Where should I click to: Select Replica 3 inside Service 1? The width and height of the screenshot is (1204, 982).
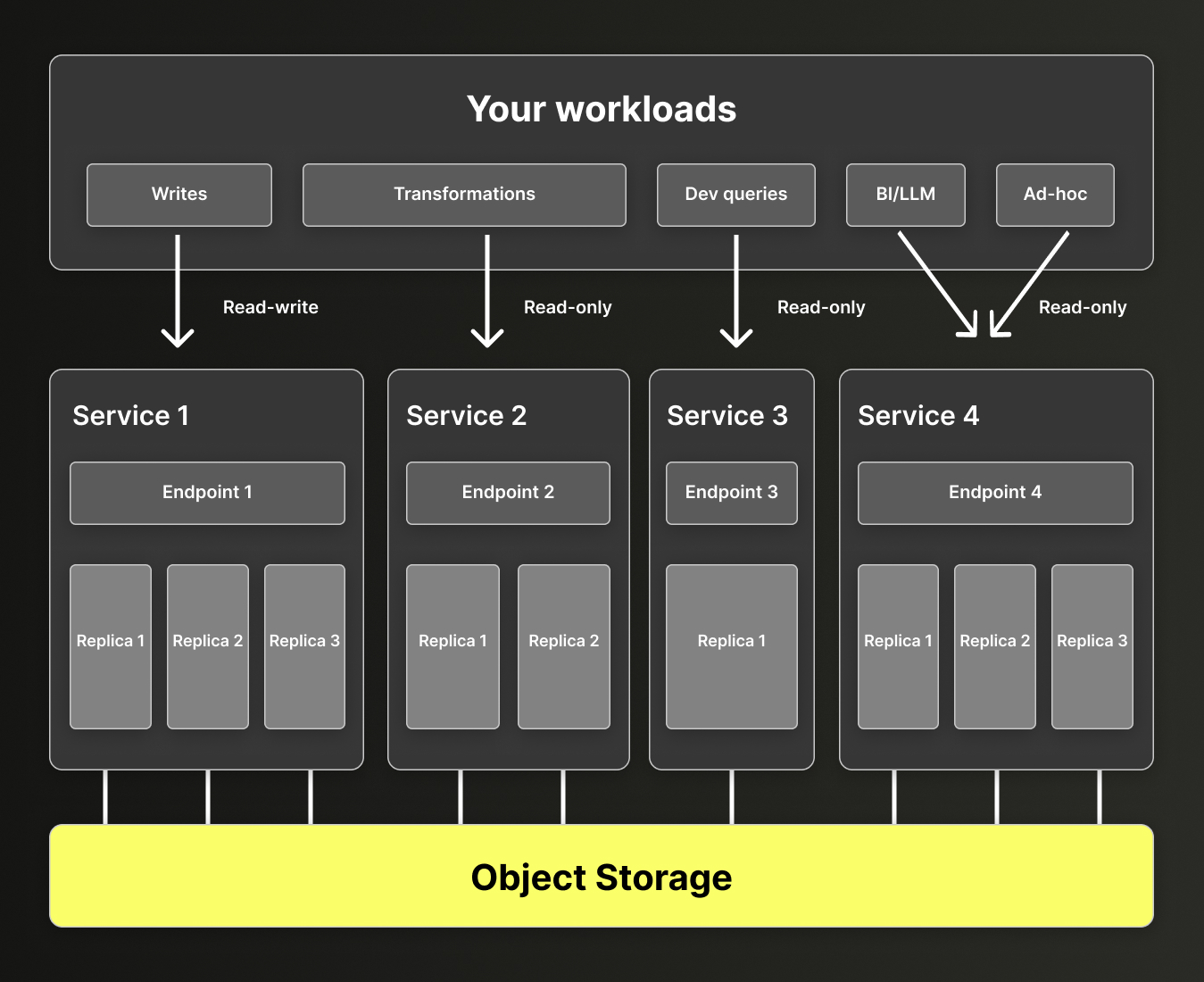[x=303, y=645]
